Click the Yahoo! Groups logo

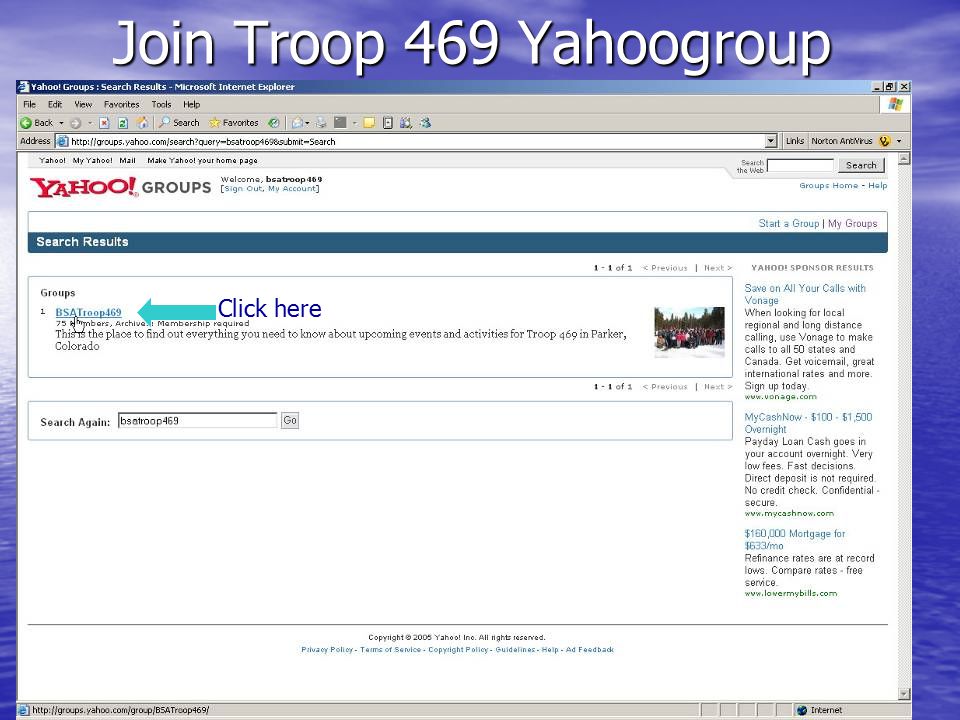(121, 187)
